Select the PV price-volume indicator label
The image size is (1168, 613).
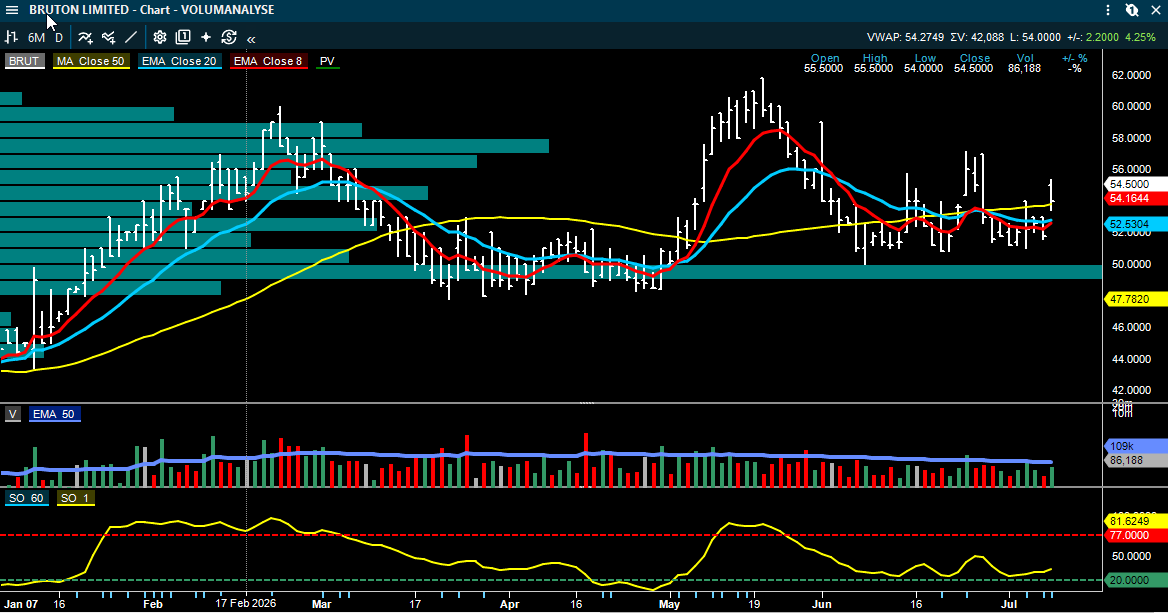click(327, 61)
